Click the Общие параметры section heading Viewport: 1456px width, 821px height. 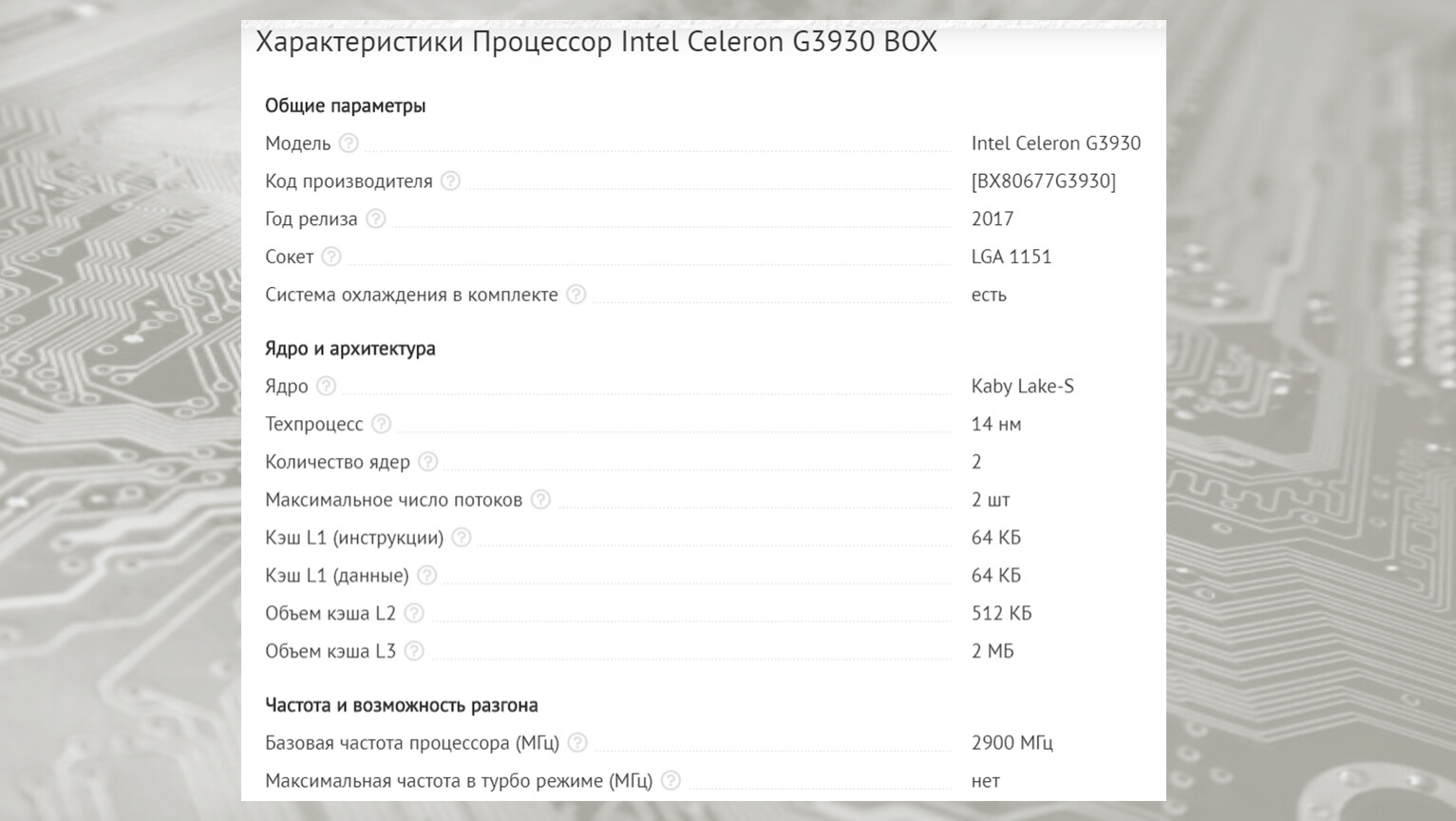click(x=345, y=105)
